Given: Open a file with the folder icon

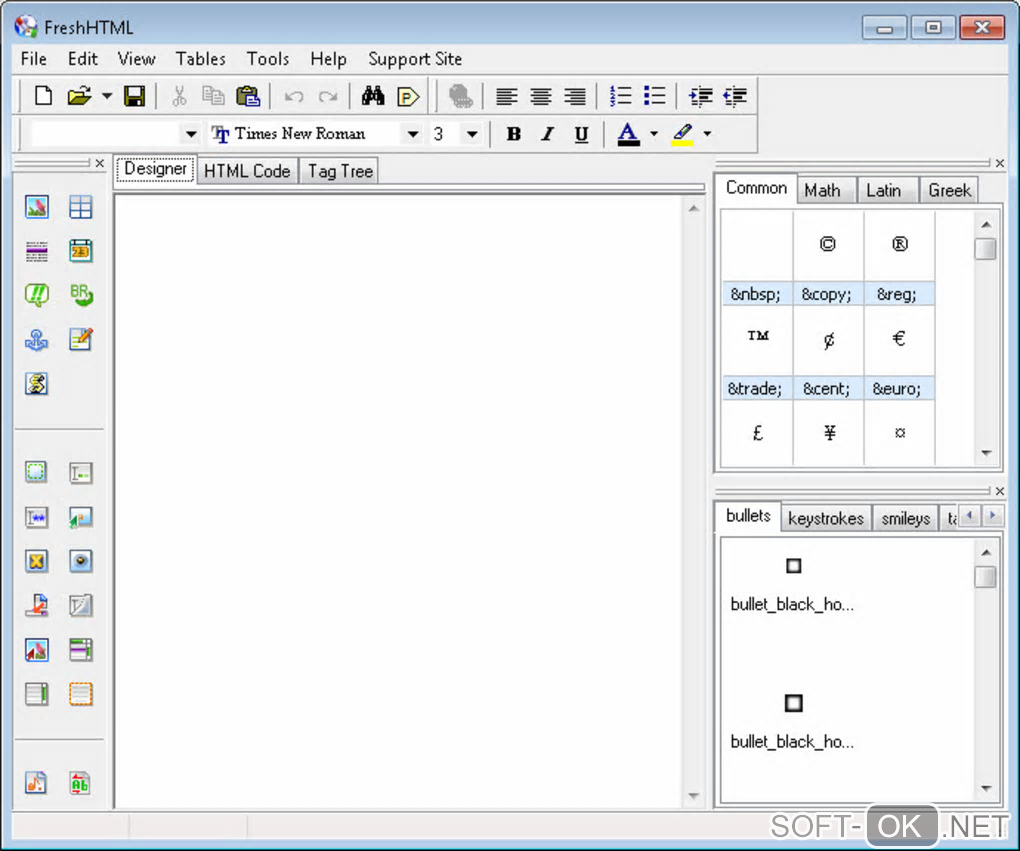Looking at the screenshot, I should [x=79, y=96].
